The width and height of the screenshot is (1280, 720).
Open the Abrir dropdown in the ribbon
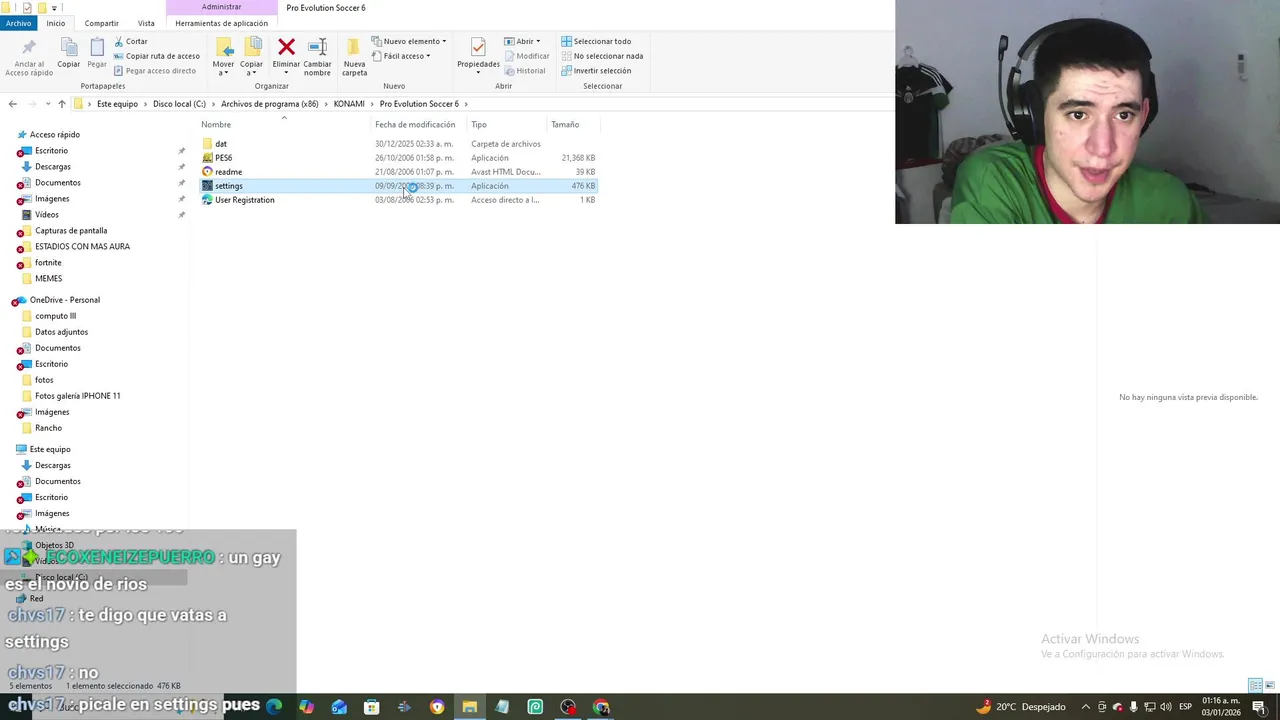(522, 41)
